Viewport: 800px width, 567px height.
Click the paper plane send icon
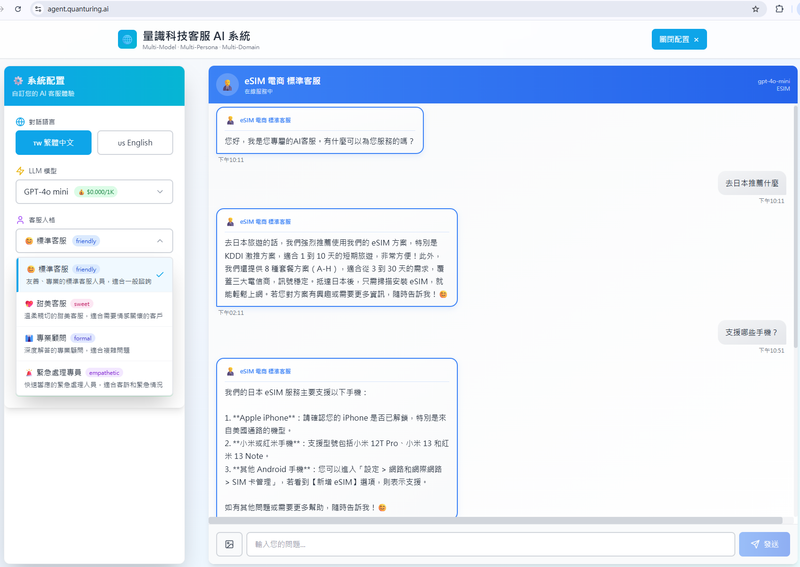[x=755, y=544]
